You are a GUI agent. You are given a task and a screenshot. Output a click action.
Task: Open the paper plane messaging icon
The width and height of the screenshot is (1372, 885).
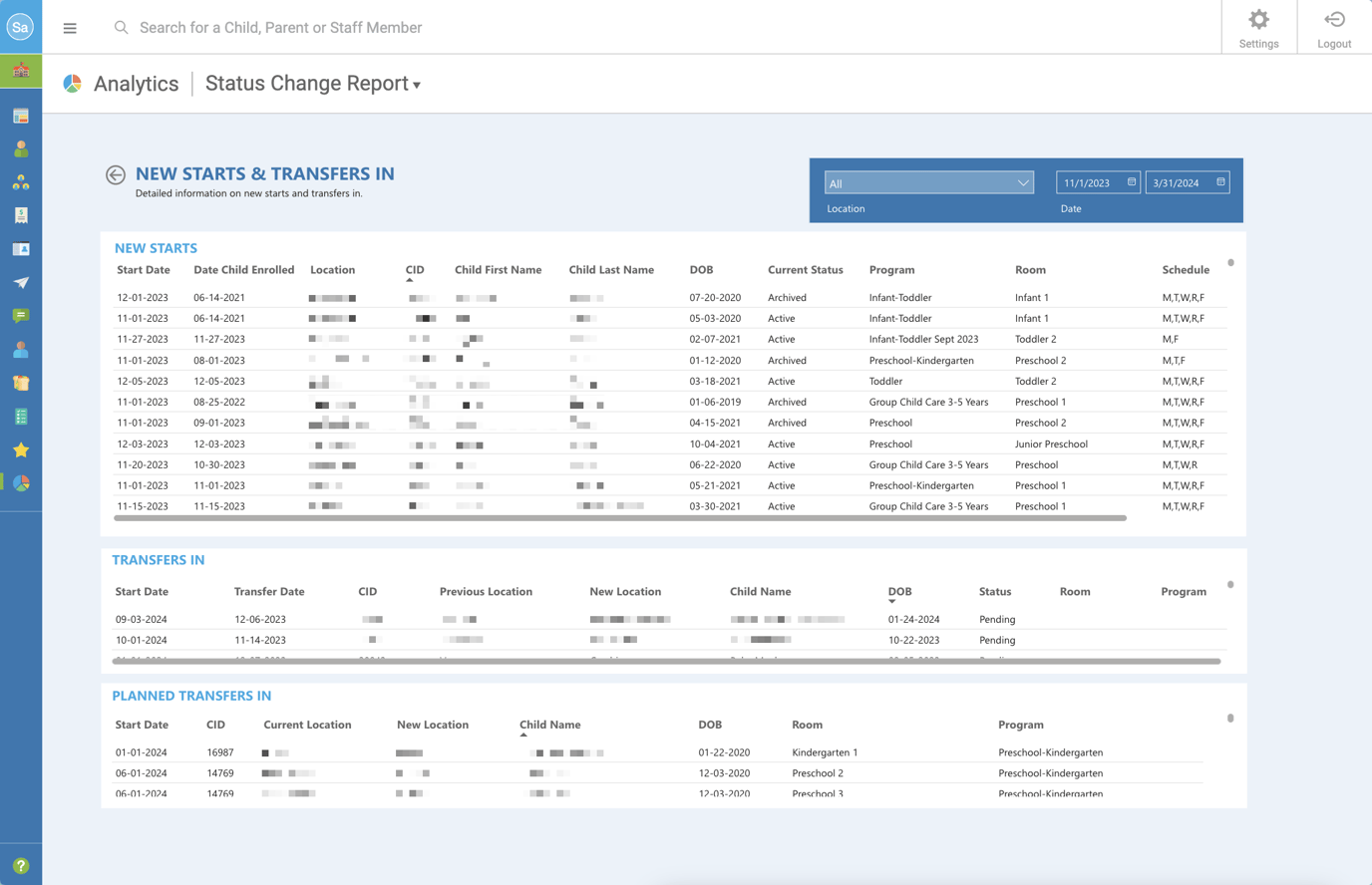(x=20, y=281)
